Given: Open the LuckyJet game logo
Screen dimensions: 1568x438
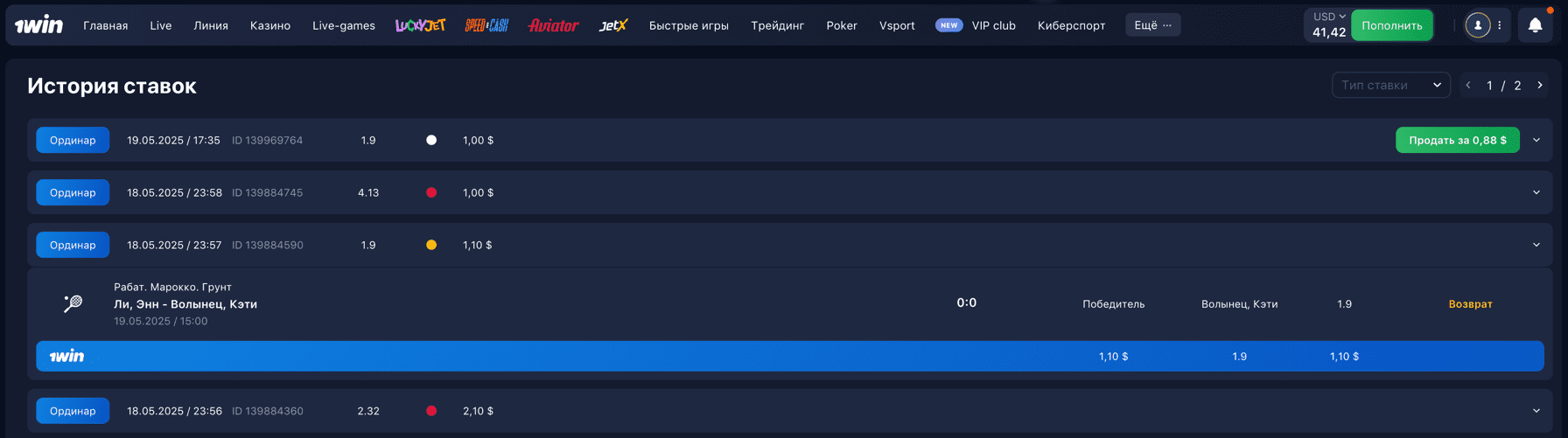Looking at the screenshot, I should point(420,25).
